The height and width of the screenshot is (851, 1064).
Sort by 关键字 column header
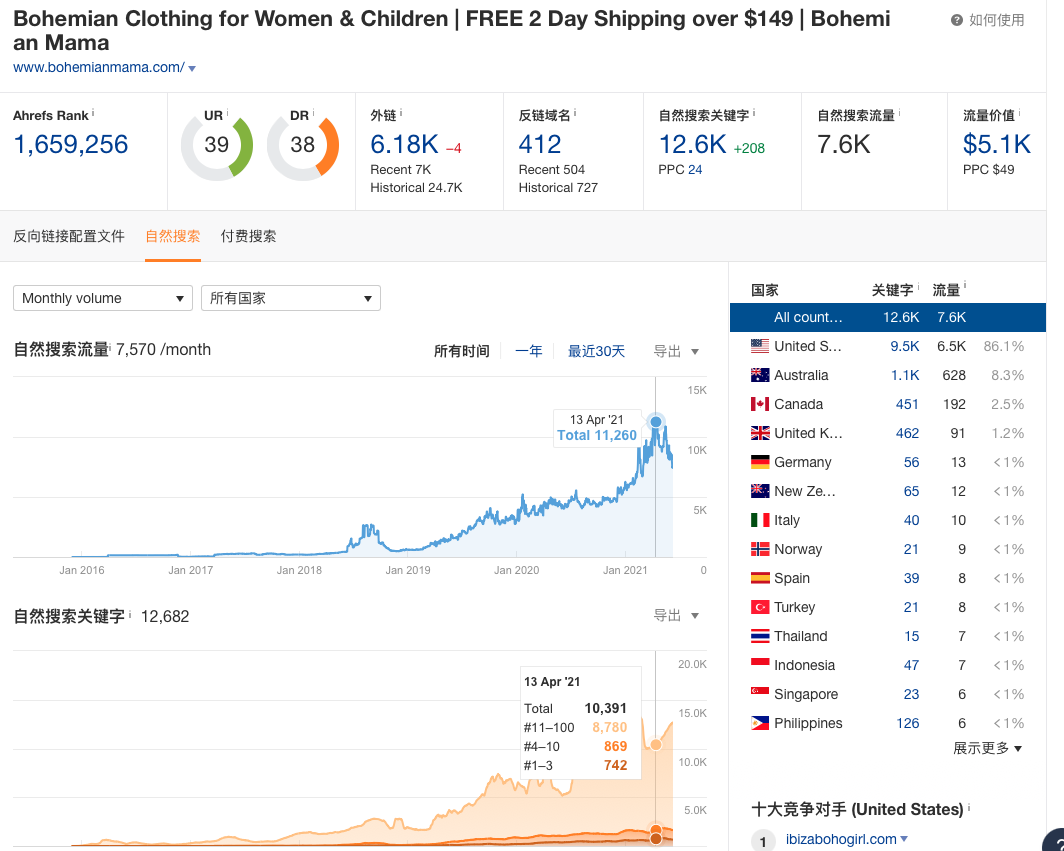pos(892,290)
